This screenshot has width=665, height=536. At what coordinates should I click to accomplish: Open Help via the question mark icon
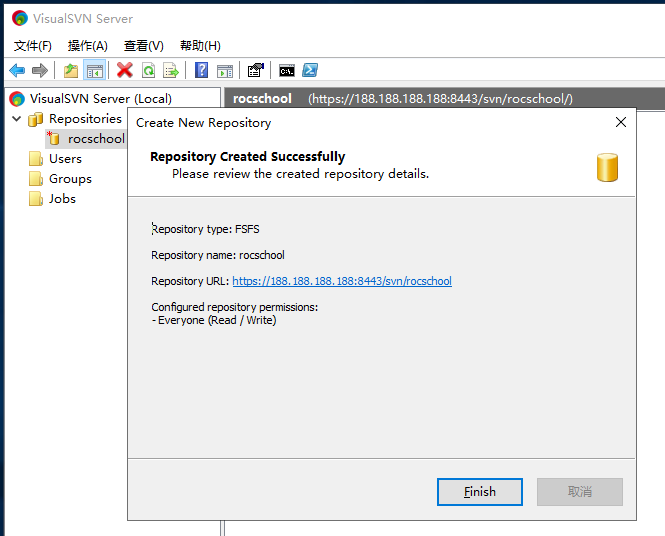(x=201, y=70)
